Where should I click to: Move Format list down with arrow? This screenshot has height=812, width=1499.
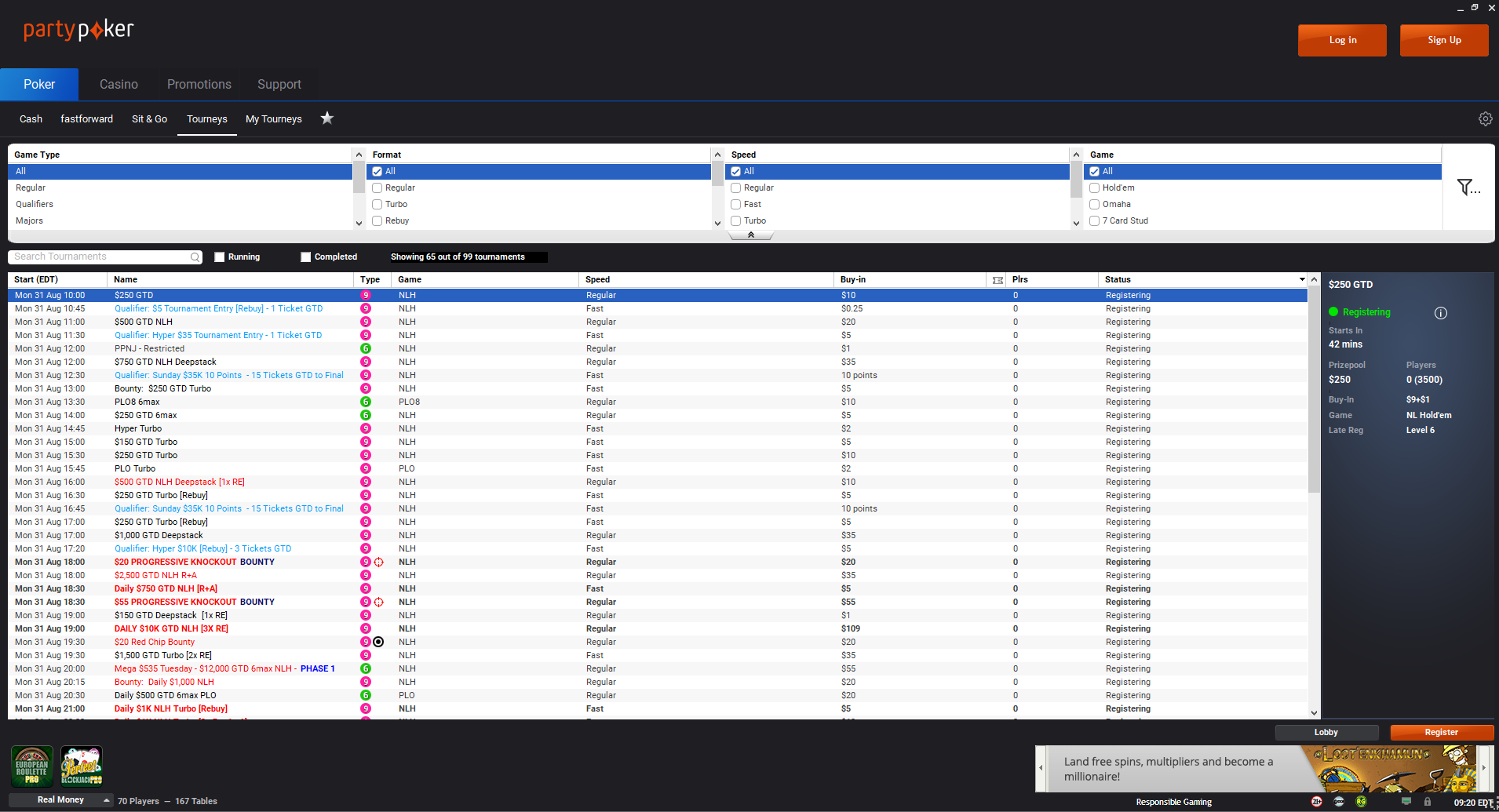pyautogui.click(x=717, y=223)
